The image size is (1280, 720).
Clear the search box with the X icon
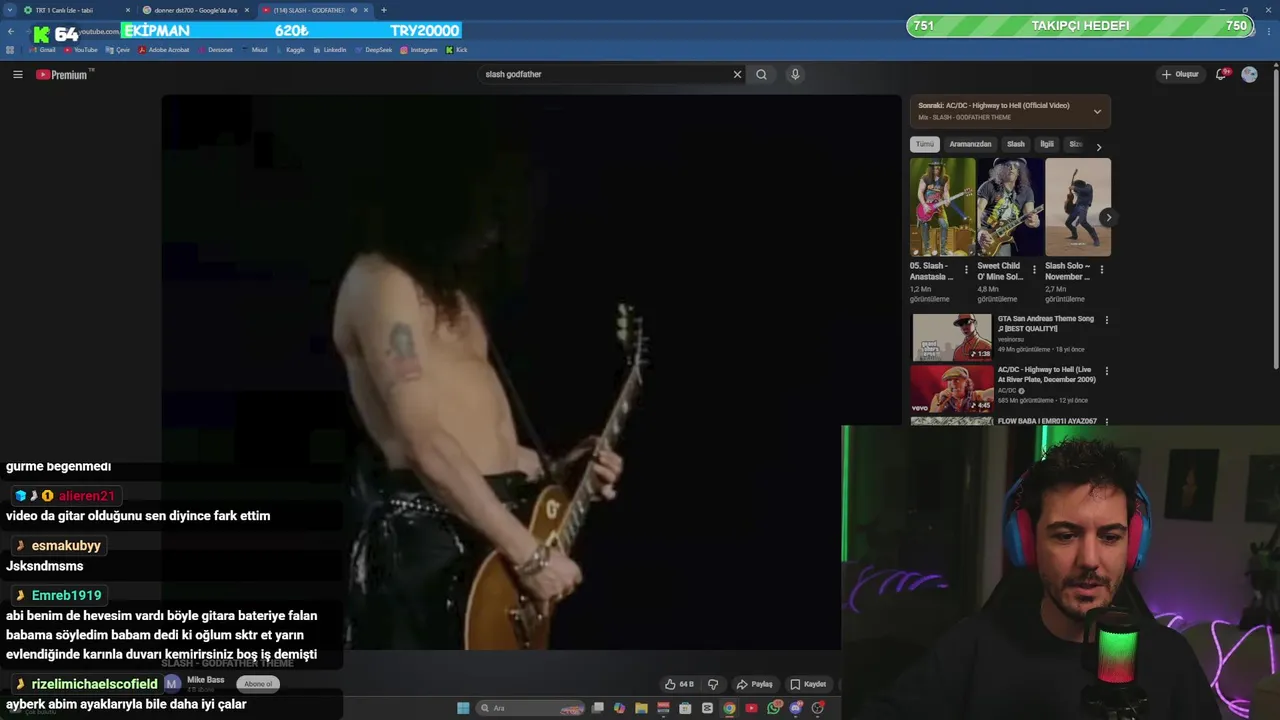tap(737, 74)
